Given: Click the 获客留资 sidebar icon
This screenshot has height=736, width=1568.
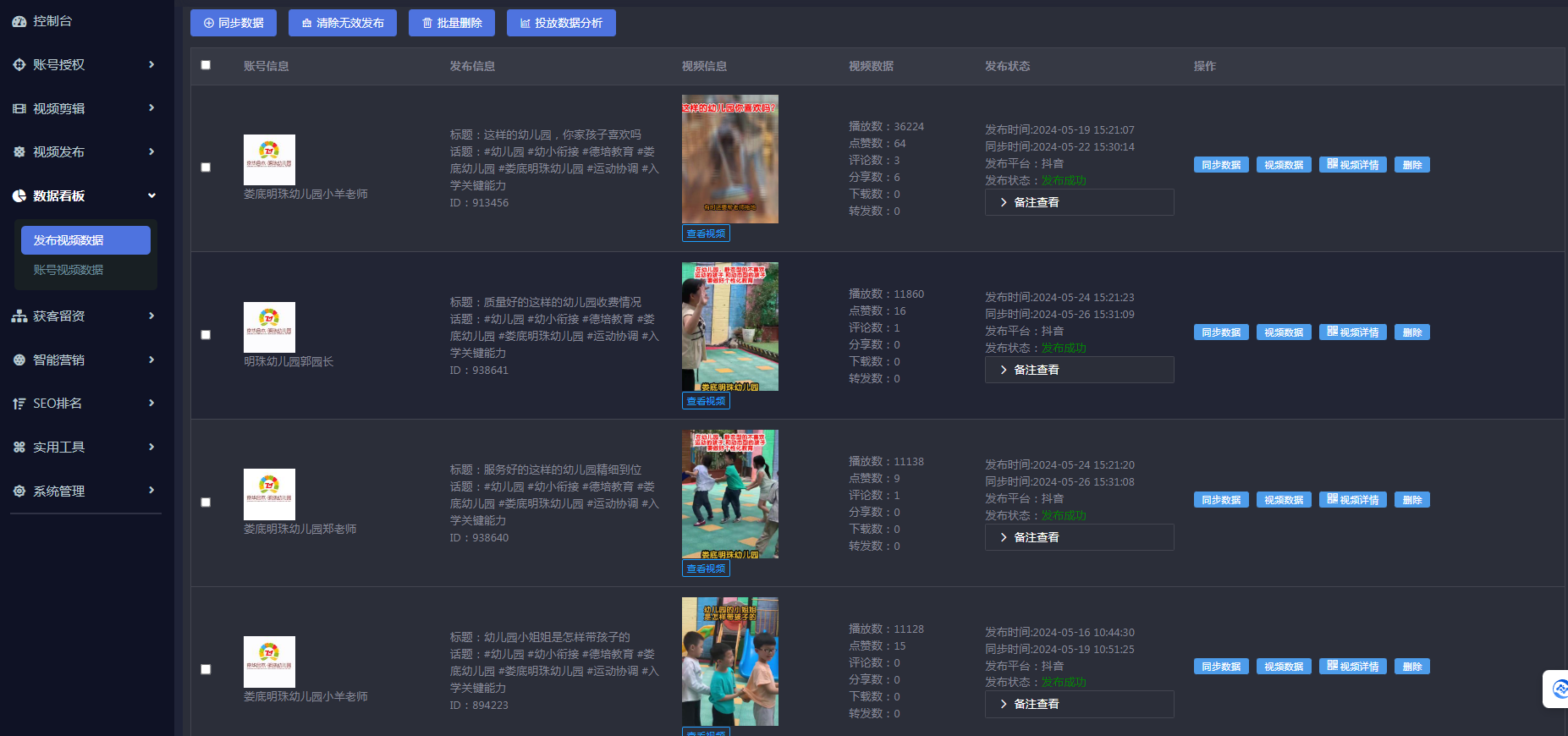Looking at the screenshot, I should [19, 316].
